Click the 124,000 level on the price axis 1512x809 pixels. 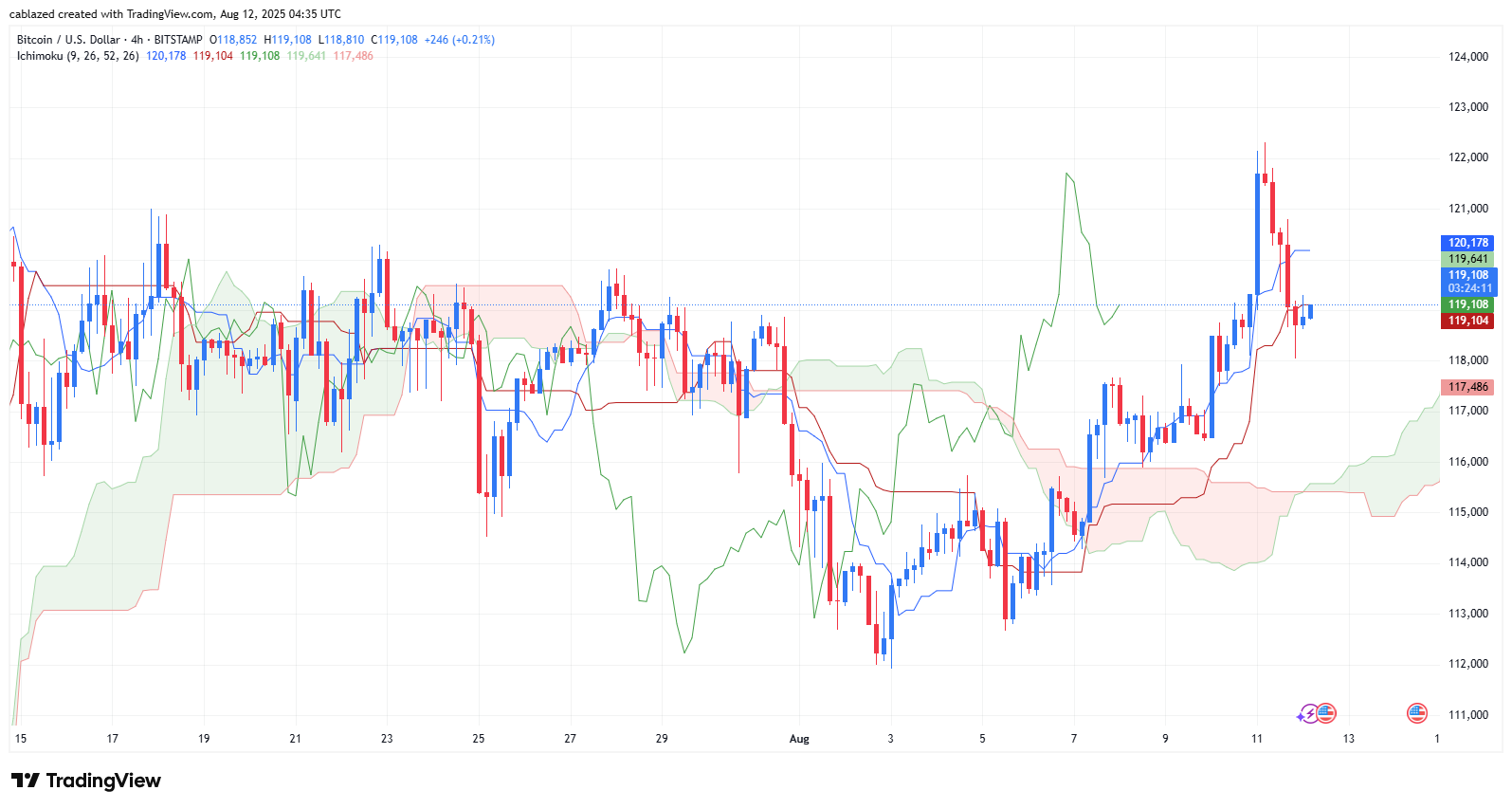1468,57
